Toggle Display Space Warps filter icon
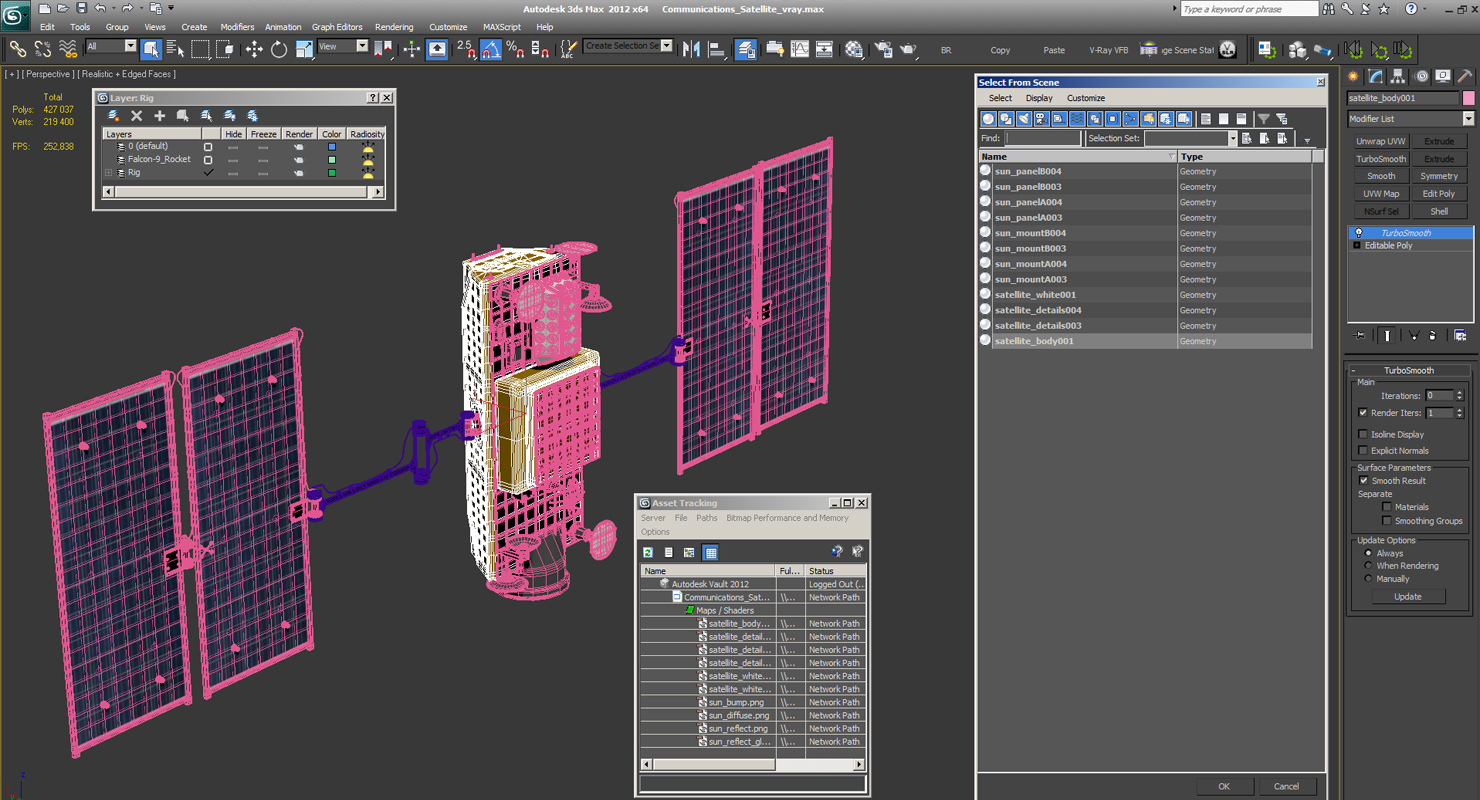1480x800 pixels. (1077, 119)
